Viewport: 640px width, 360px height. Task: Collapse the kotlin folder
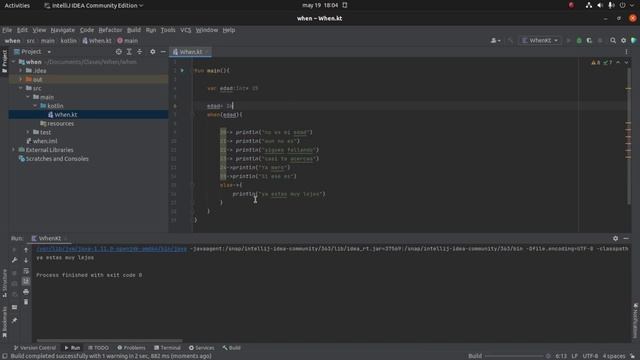click(x=36, y=106)
